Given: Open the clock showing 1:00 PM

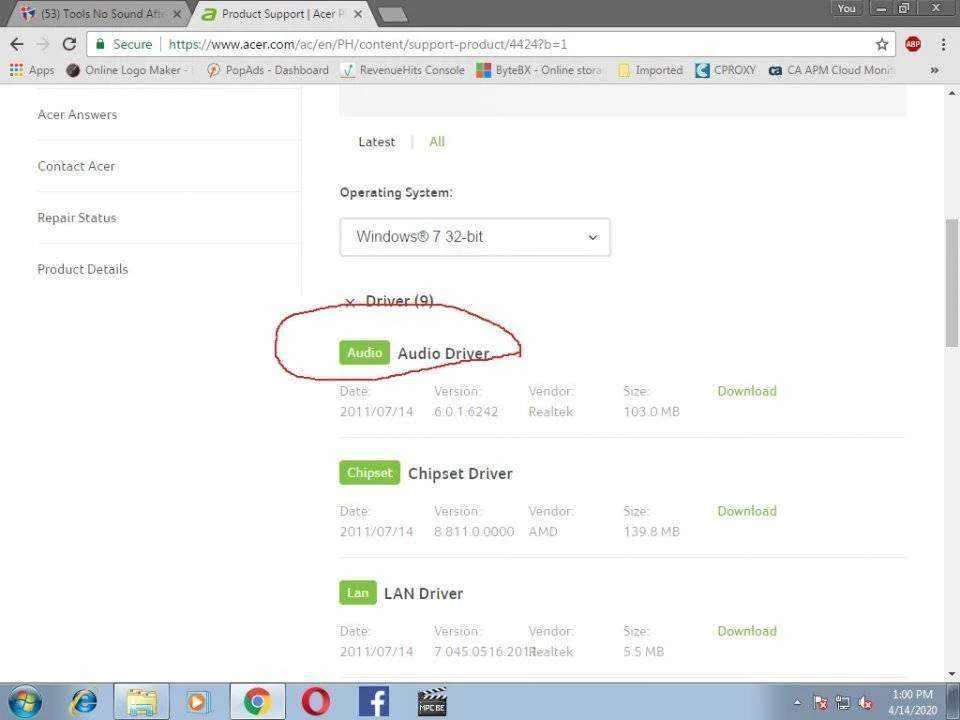Looking at the screenshot, I should [x=912, y=702].
